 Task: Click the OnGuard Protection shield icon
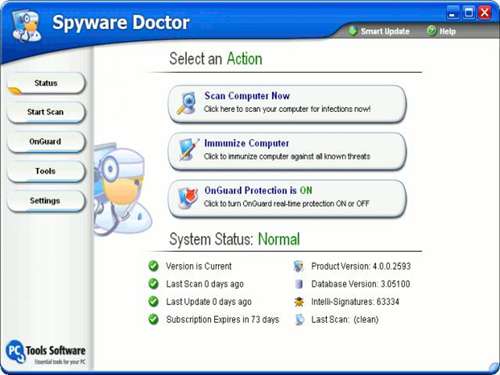pyautogui.click(x=186, y=197)
